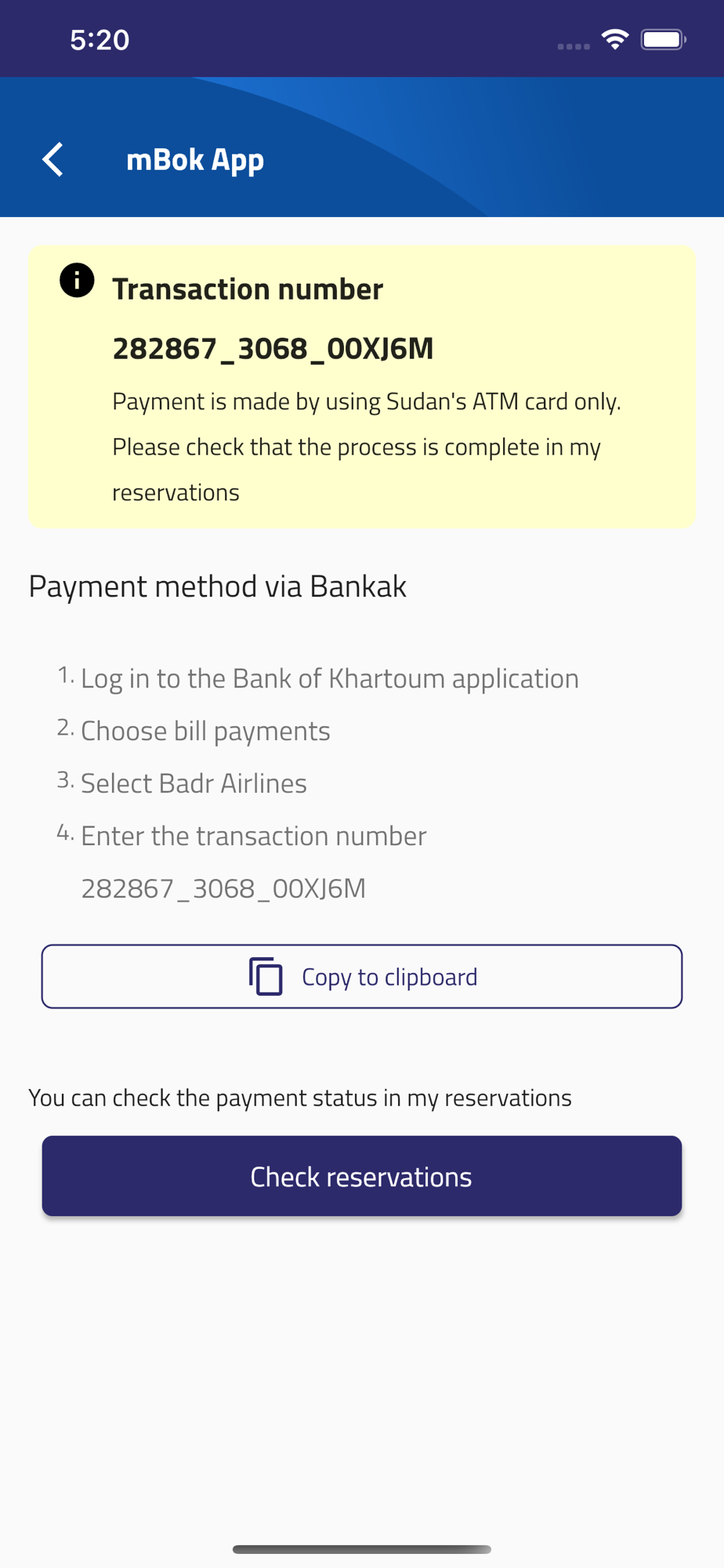Tap the Payment method via Bankak heading
724x1568 pixels.
click(218, 586)
